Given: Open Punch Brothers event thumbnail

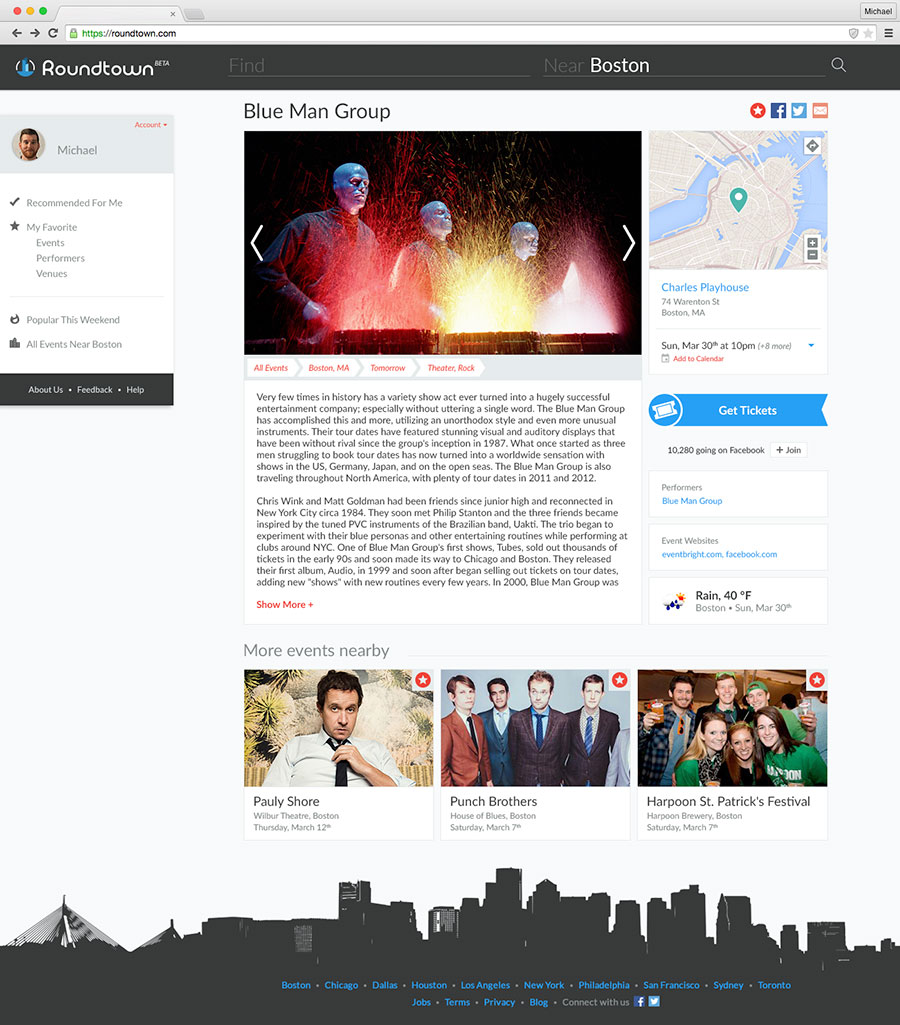Looking at the screenshot, I should point(535,728).
